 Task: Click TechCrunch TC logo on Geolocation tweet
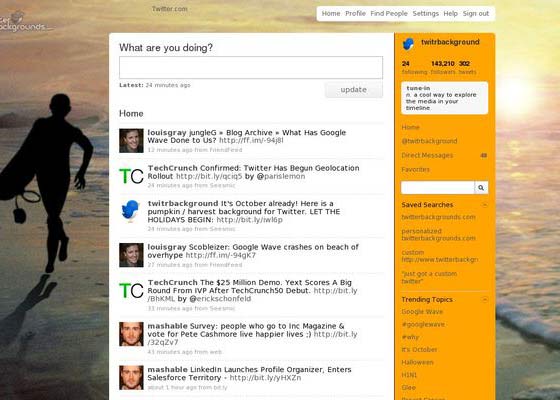click(x=131, y=176)
